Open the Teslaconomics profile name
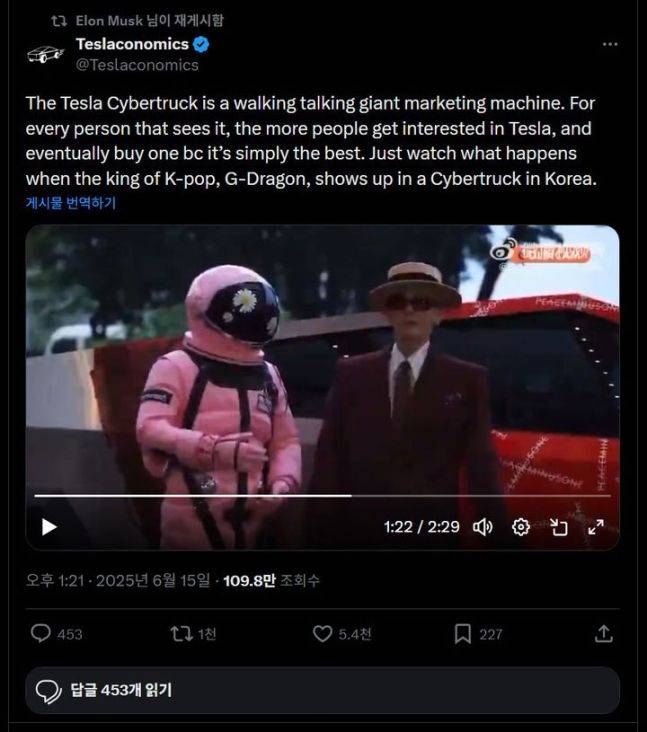The width and height of the screenshot is (647, 732). pos(132,44)
